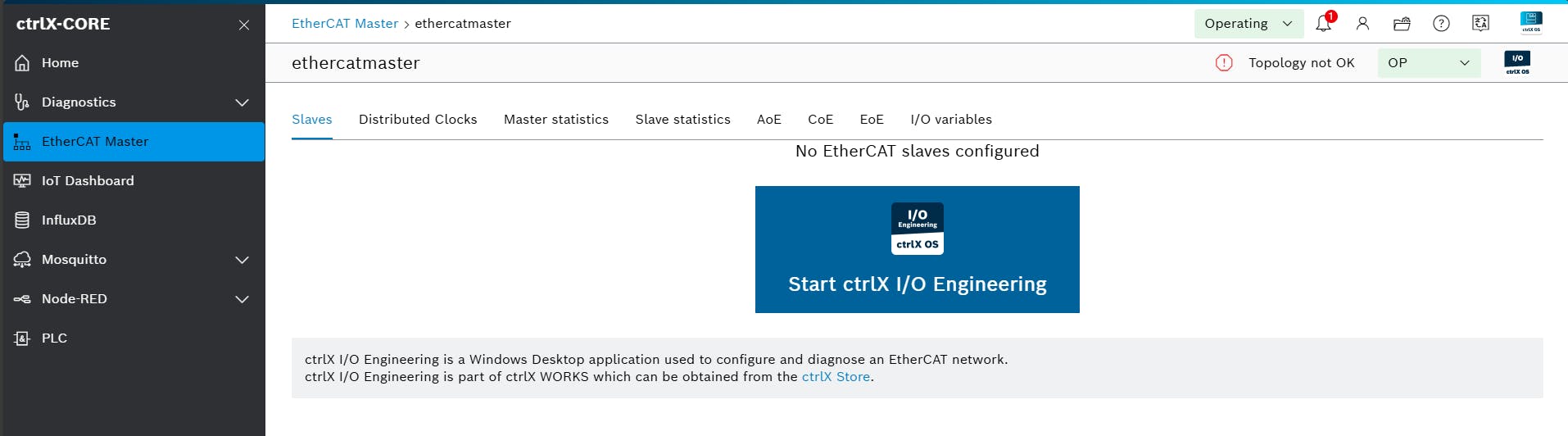This screenshot has height=436, width=1568.
Task: Click the Node-RED flow icon
Action: pyautogui.click(x=22, y=299)
